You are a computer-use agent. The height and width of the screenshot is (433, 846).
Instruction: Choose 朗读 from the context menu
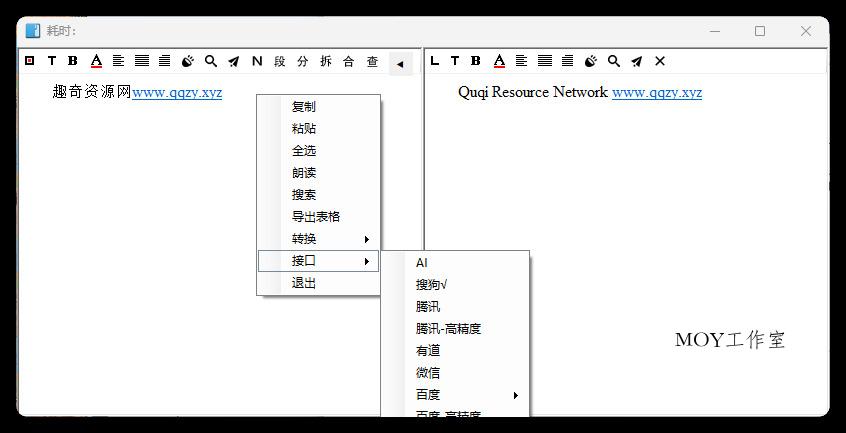click(318, 173)
